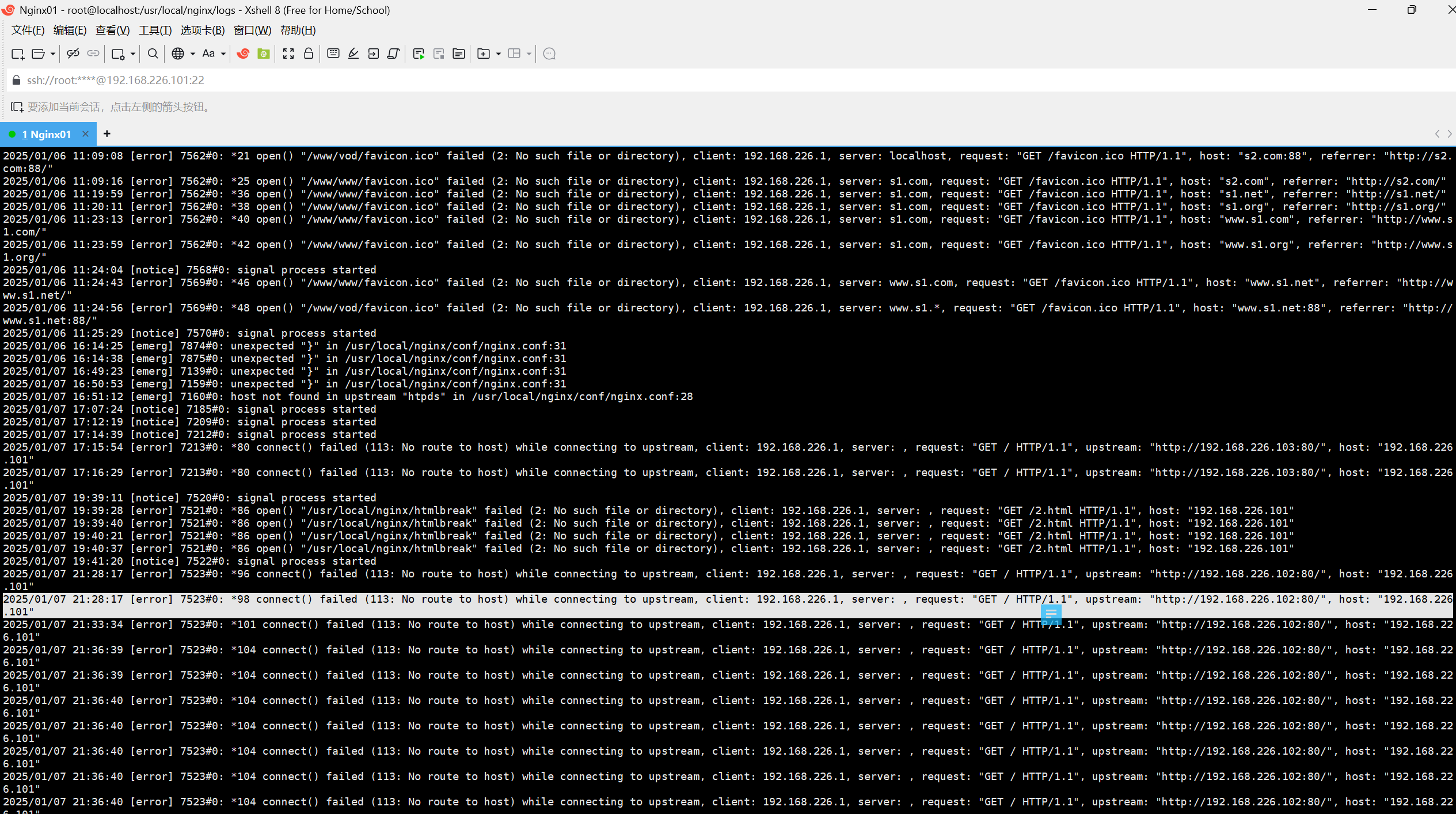Viewport: 1456px width, 814px height.
Task: Expand the Aa font dropdown arrow
Action: tap(223, 54)
